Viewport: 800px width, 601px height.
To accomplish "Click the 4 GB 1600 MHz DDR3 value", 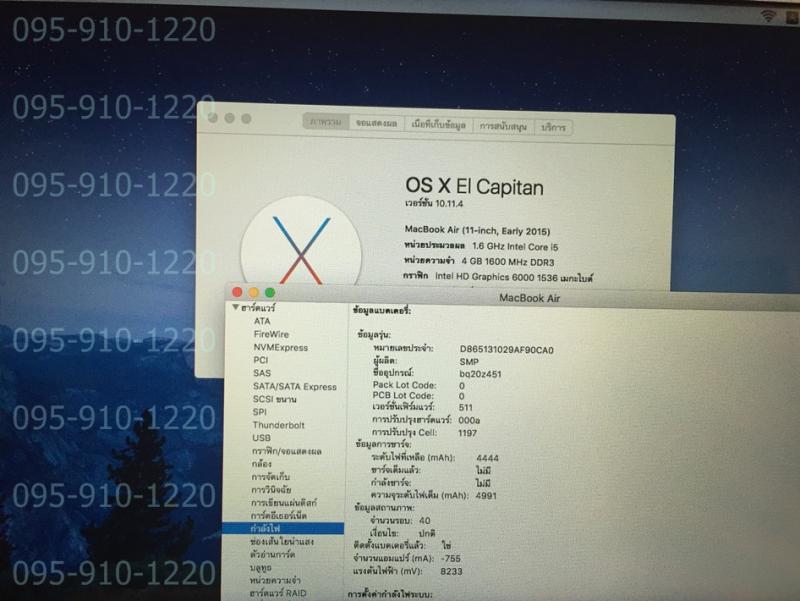I will [508, 262].
